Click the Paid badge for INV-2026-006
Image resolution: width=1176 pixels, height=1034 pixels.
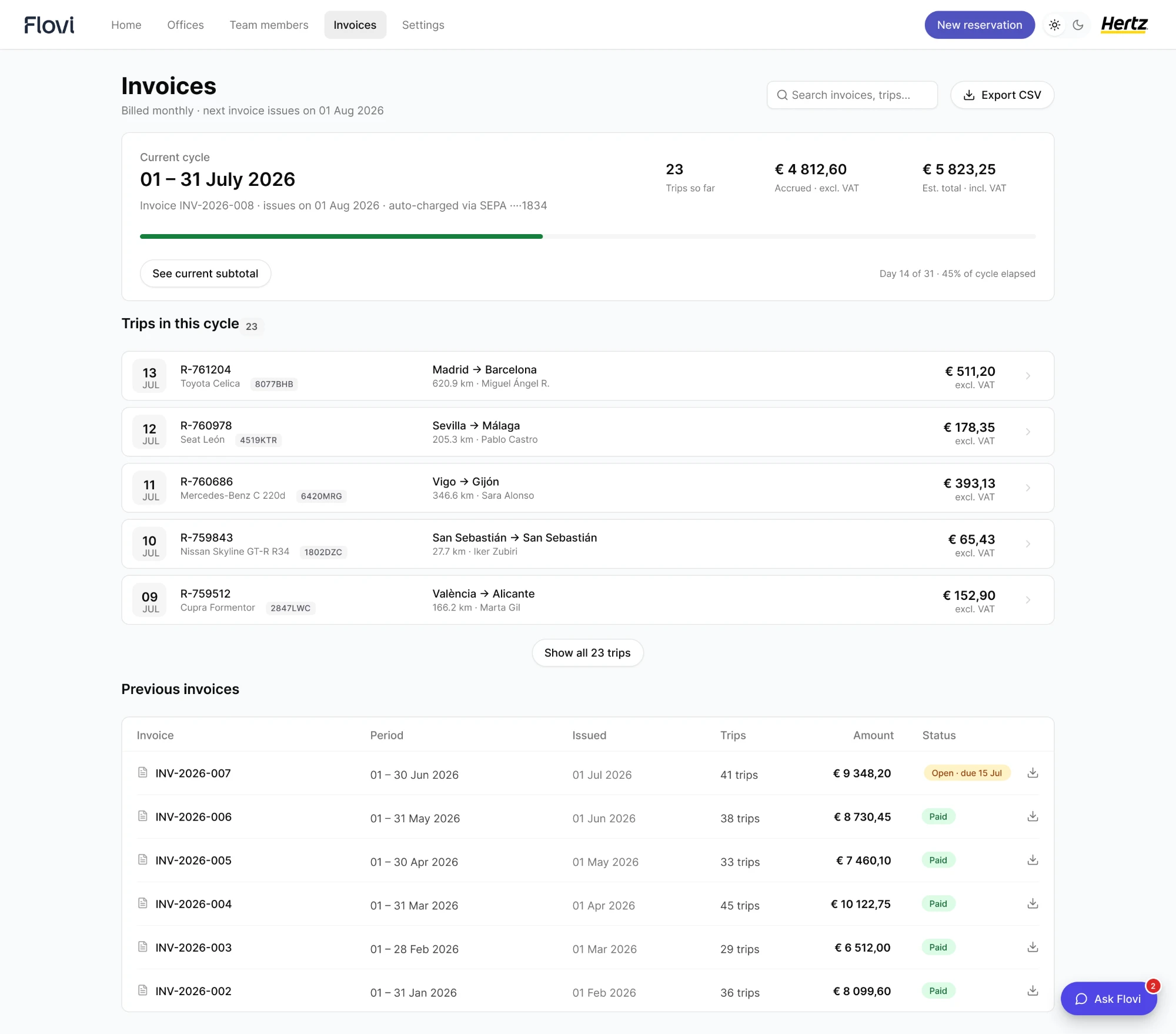(x=938, y=816)
